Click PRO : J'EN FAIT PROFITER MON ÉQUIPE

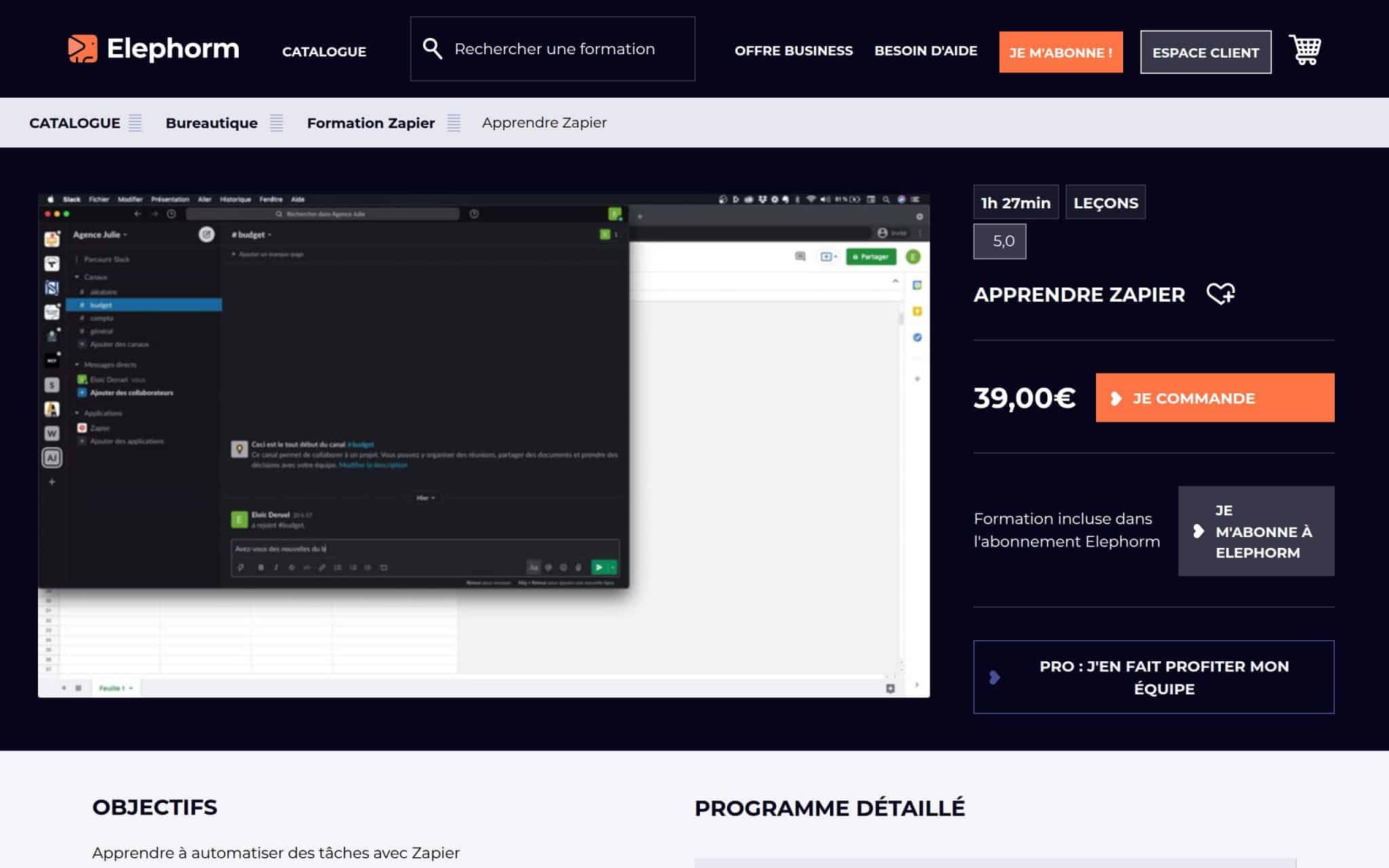[x=1154, y=677]
